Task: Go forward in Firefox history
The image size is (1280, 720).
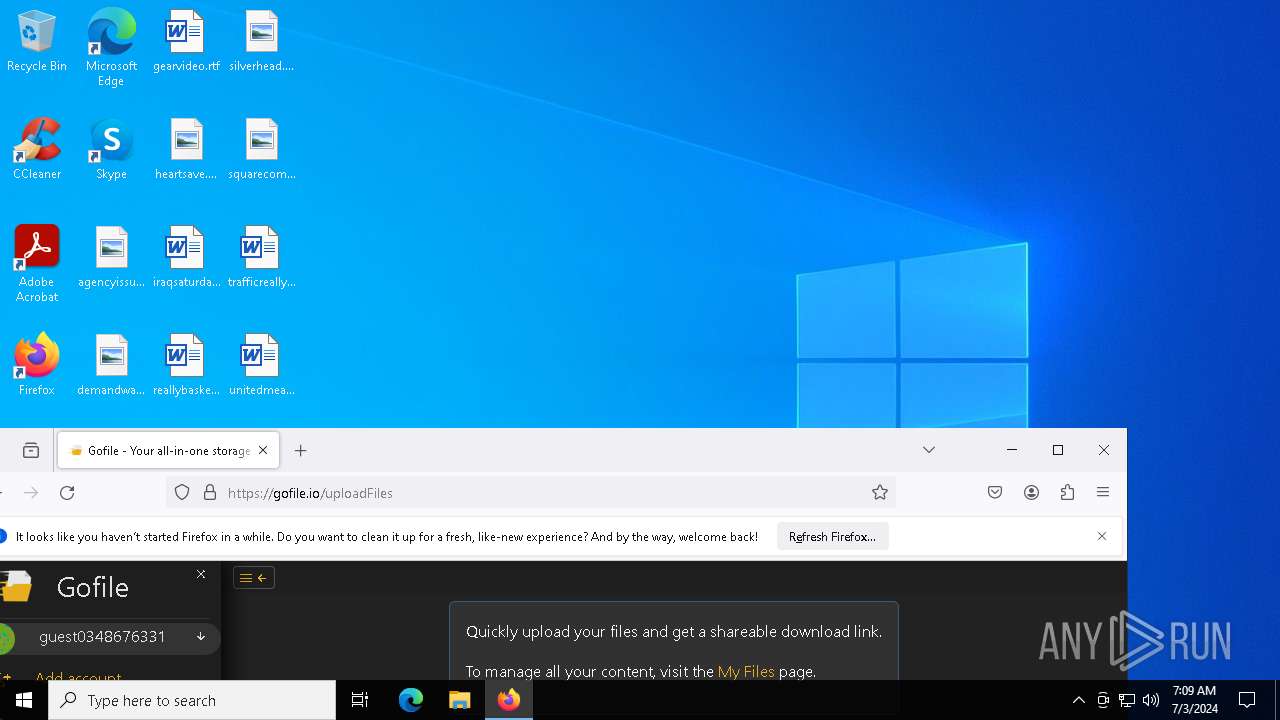Action: (x=31, y=493)
